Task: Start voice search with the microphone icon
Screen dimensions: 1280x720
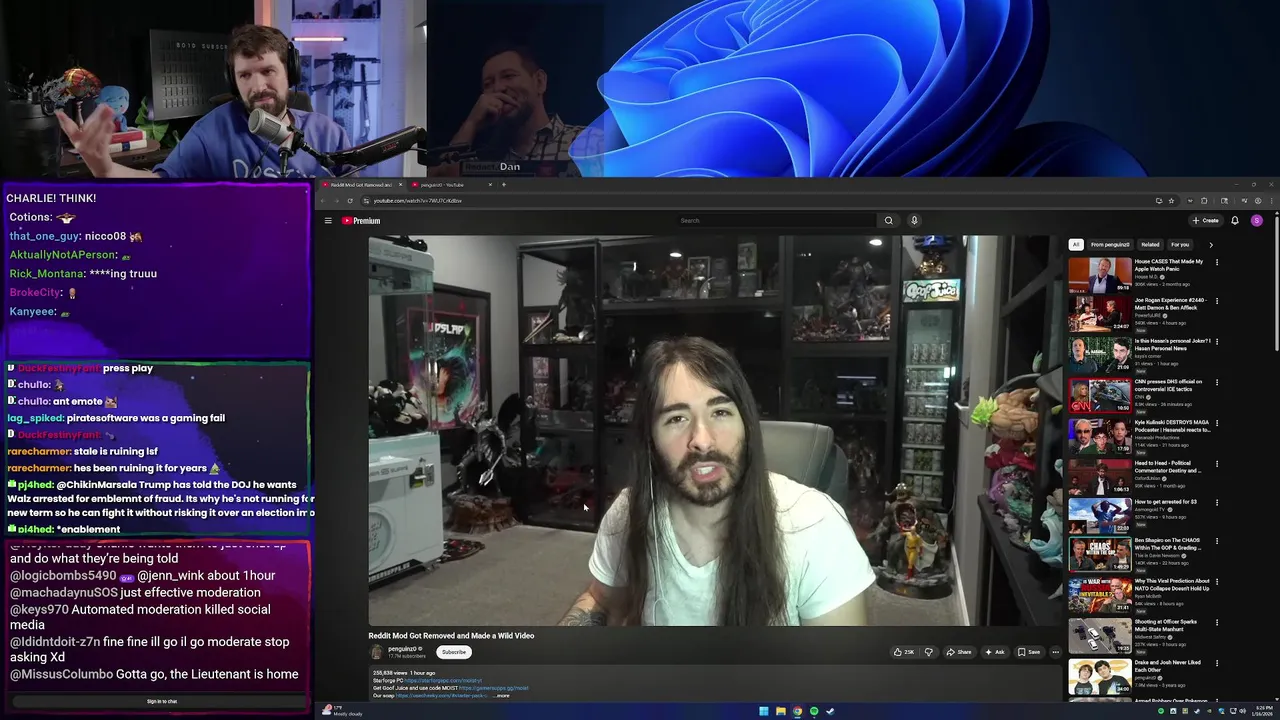Action: click(x=914, y=221)
